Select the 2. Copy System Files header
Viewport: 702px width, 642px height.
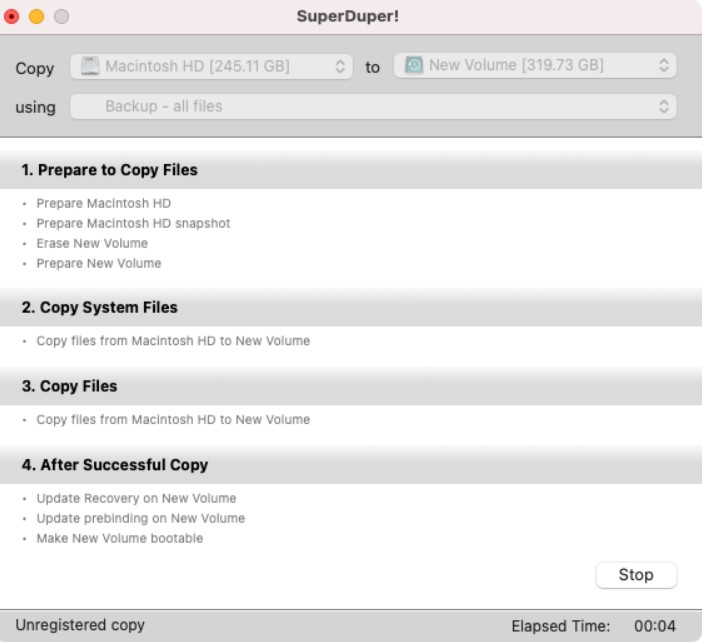351,308
